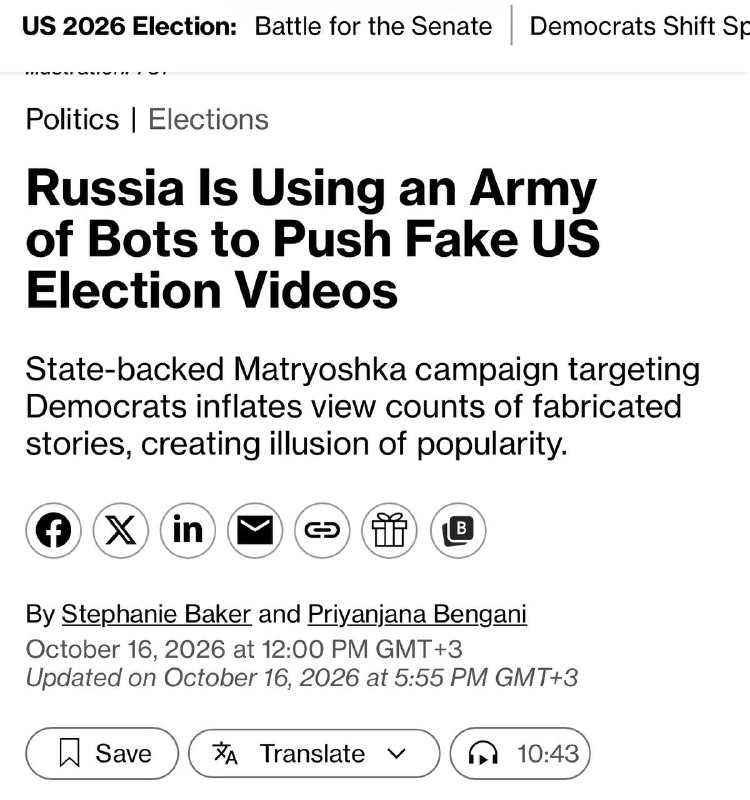Open Stephanie Baker author page
This screenshot has height=800, width=750.
156,614
